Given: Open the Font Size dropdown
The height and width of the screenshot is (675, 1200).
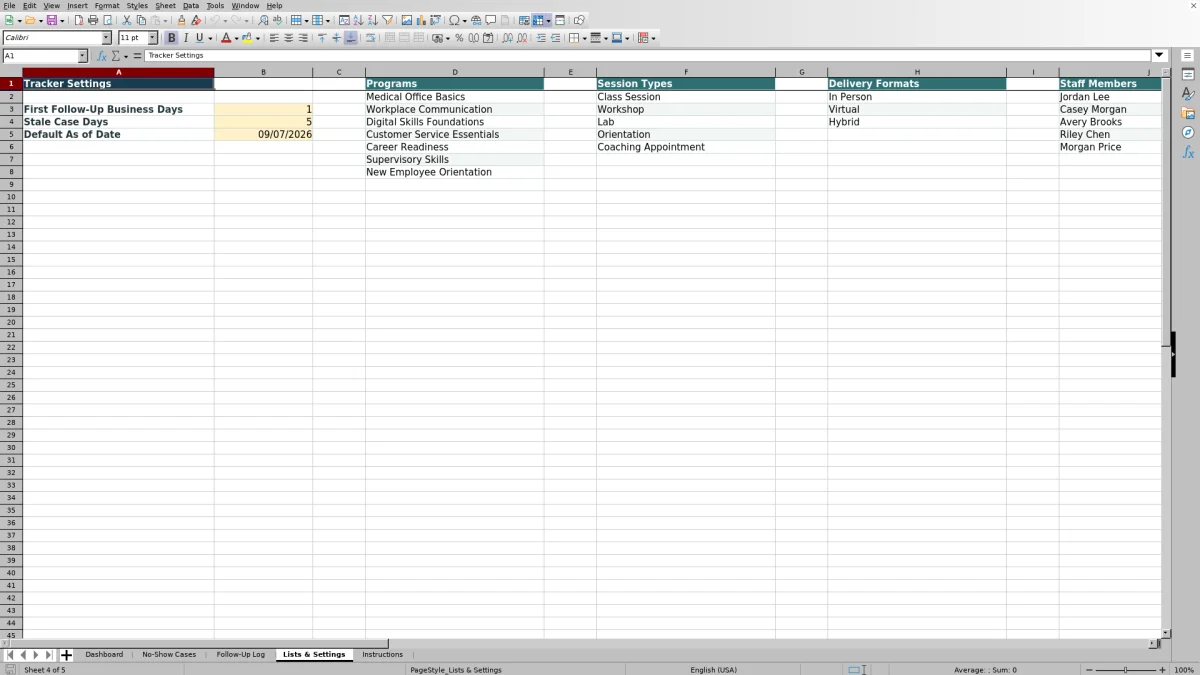Looking at the screenshot, I should (x=153, y=38).
